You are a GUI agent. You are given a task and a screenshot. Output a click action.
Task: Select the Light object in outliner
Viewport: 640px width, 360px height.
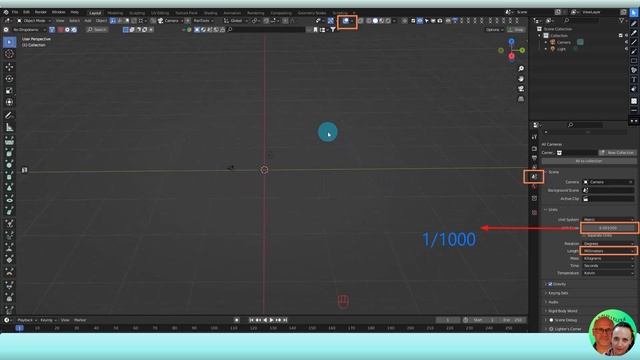[561, 49]
